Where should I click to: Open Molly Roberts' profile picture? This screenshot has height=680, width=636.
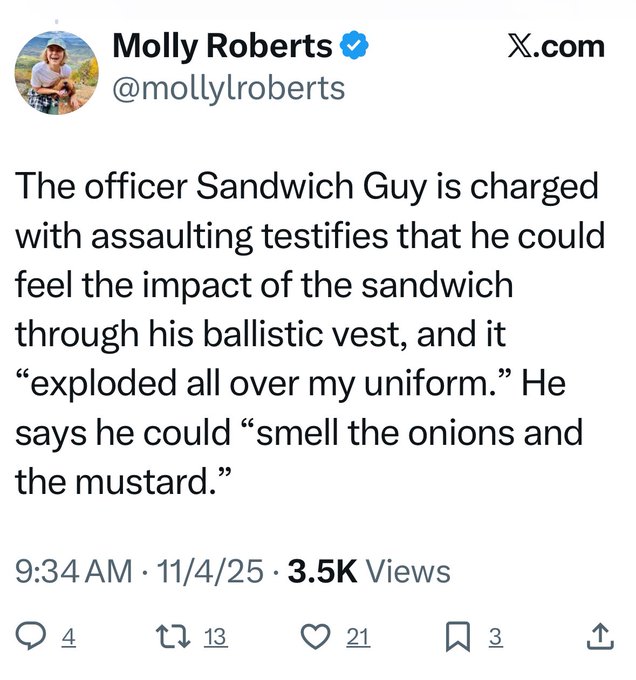[x=56, y=70]
